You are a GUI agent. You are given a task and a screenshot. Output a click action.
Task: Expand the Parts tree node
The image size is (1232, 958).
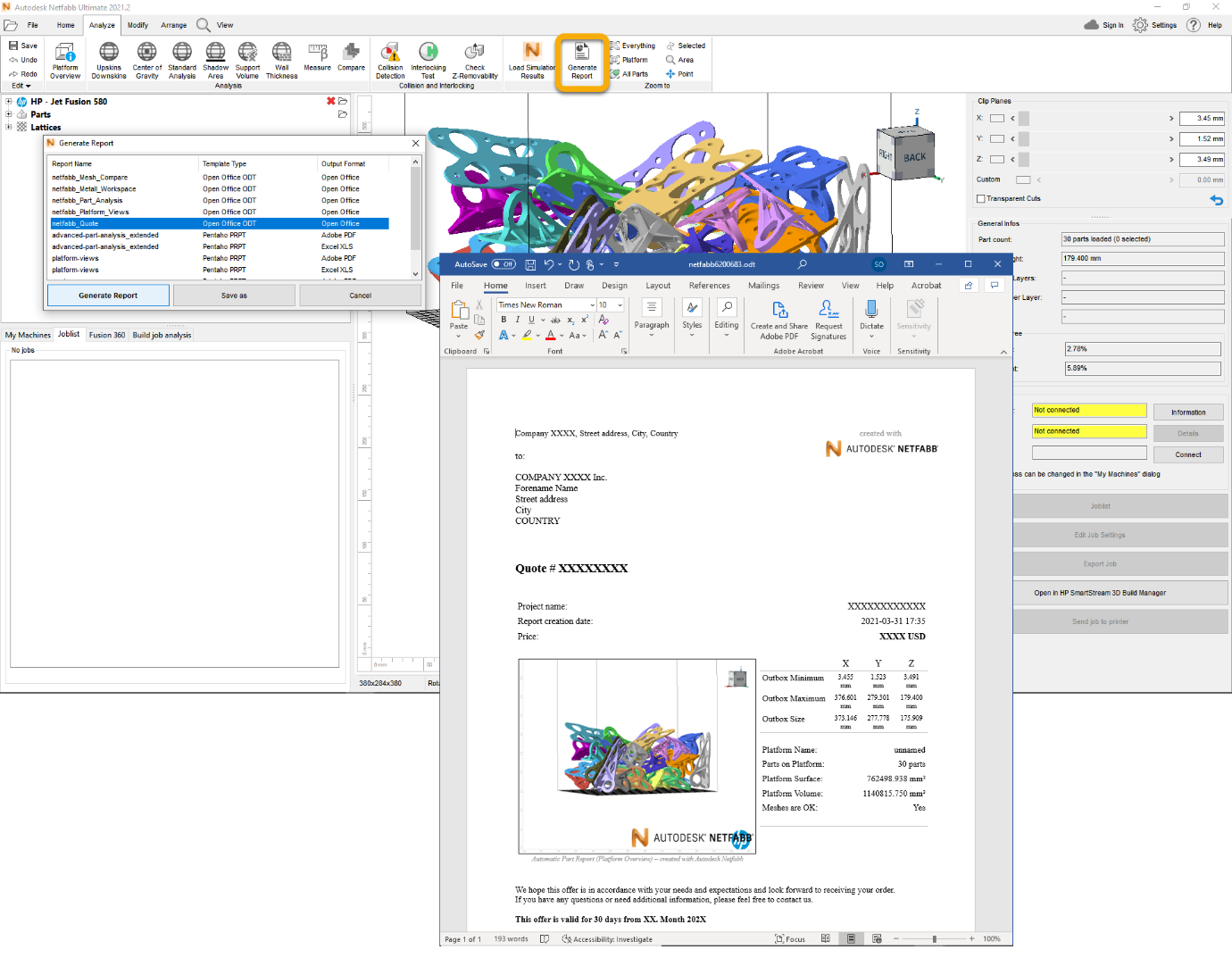9,114
